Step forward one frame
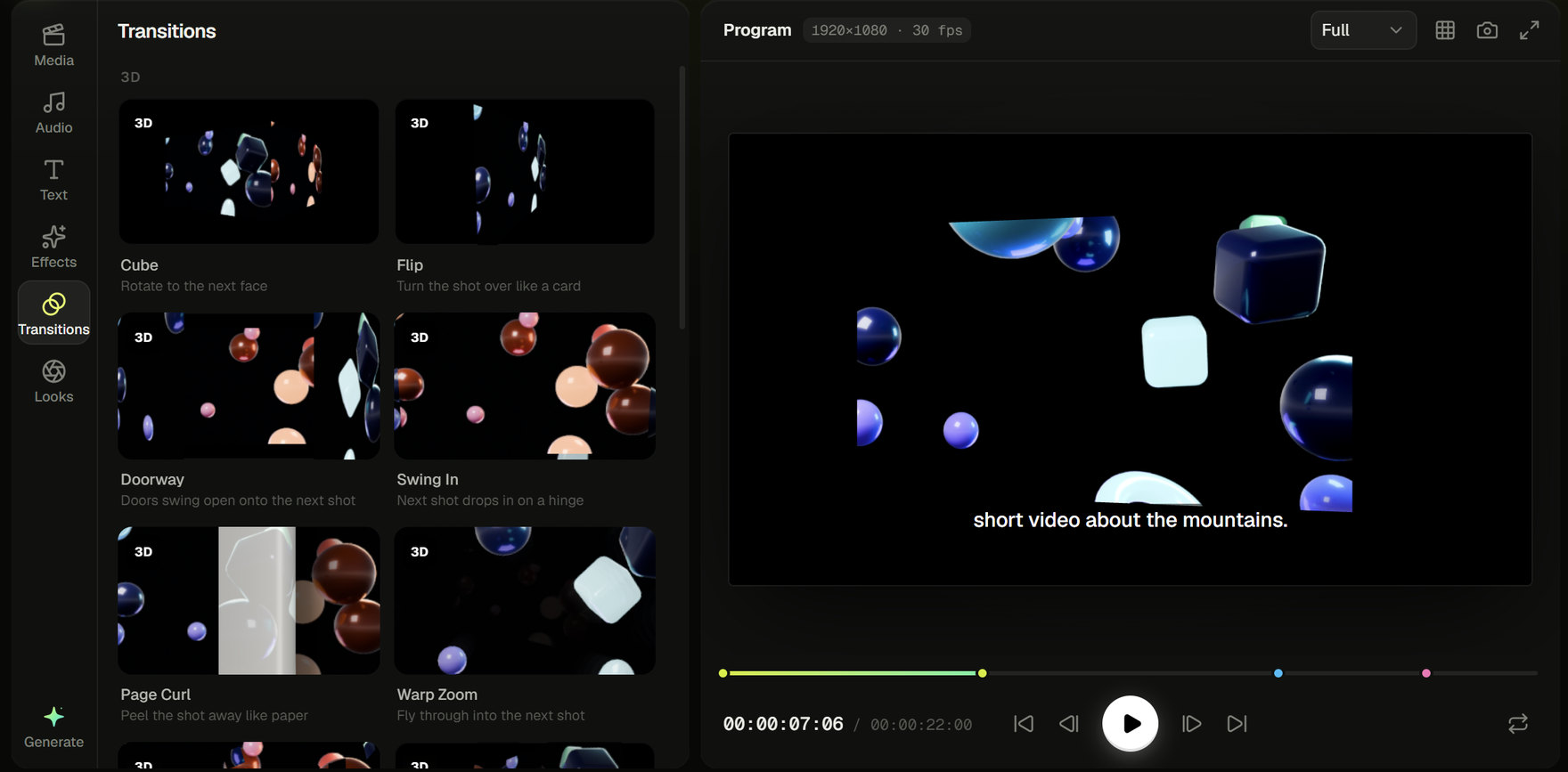 (x=1191, y=724)
